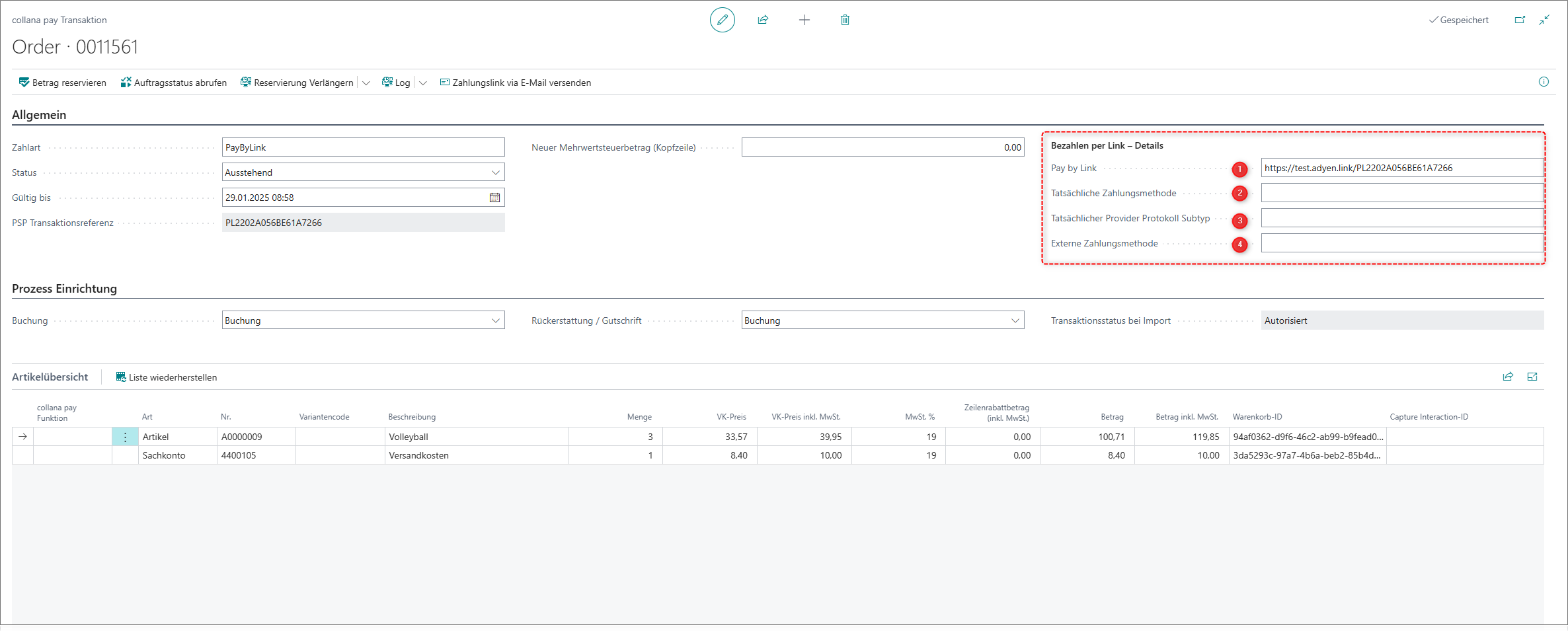Click the Versandkosten description cell

point(476,455)
